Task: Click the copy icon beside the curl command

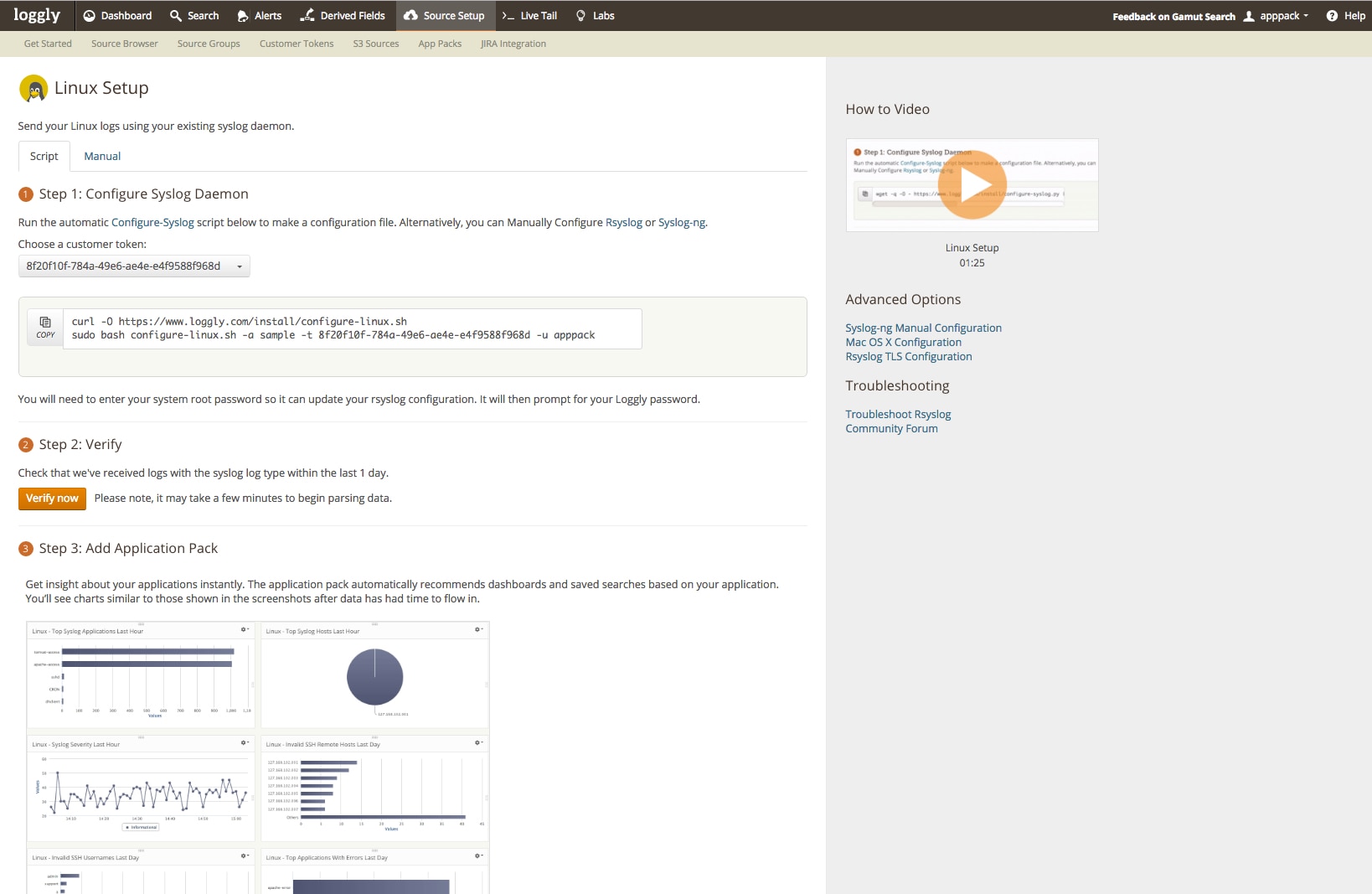Action: 45,327
